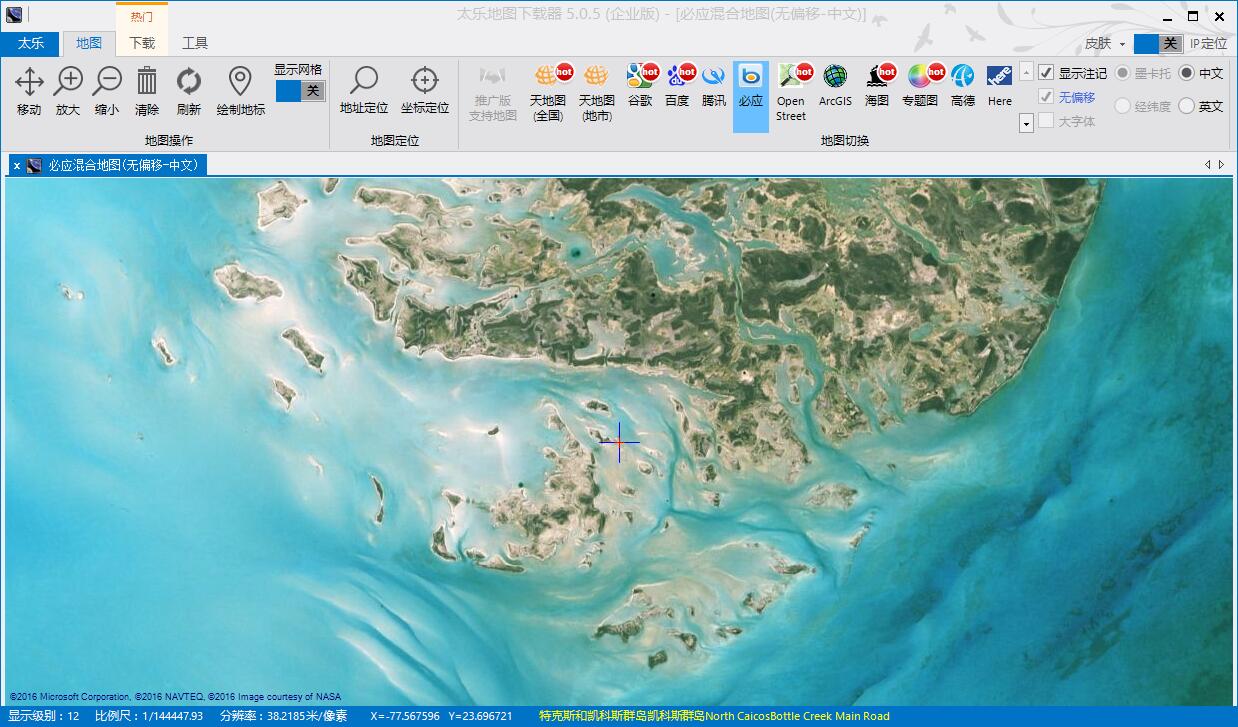Image resolution: width=1238 pixels, height=727 pixels.
Task: Uncheck the 显示注记 annotation checkbox
Action: [x=1044, y=72]
